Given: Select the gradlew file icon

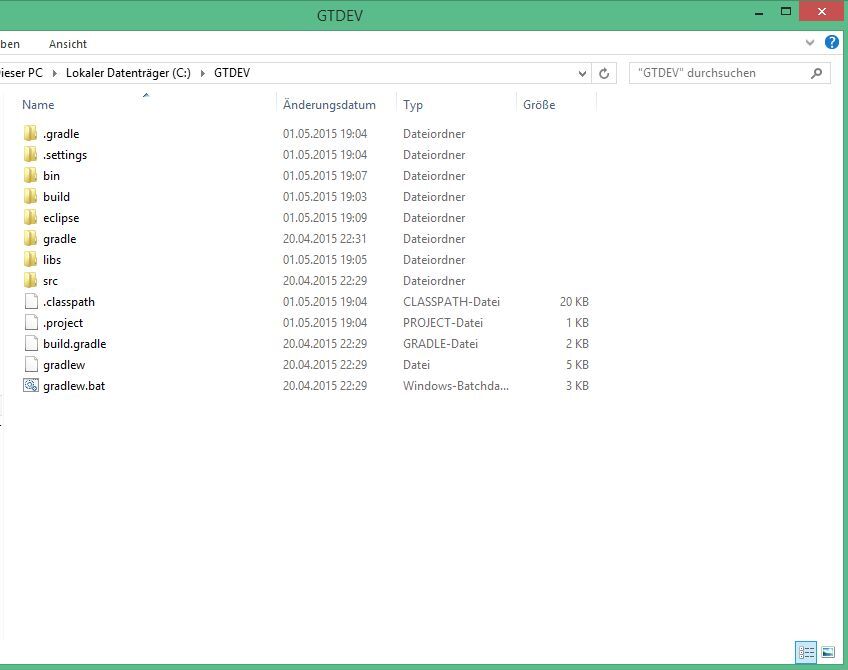Looking at the screenshot, I should [31, 364].
